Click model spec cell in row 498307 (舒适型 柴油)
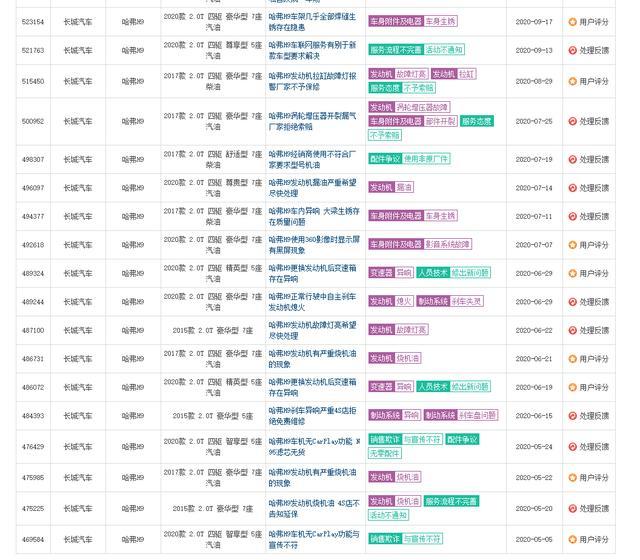The width and height of the screenshot is (640, 560). coord(213,160)
